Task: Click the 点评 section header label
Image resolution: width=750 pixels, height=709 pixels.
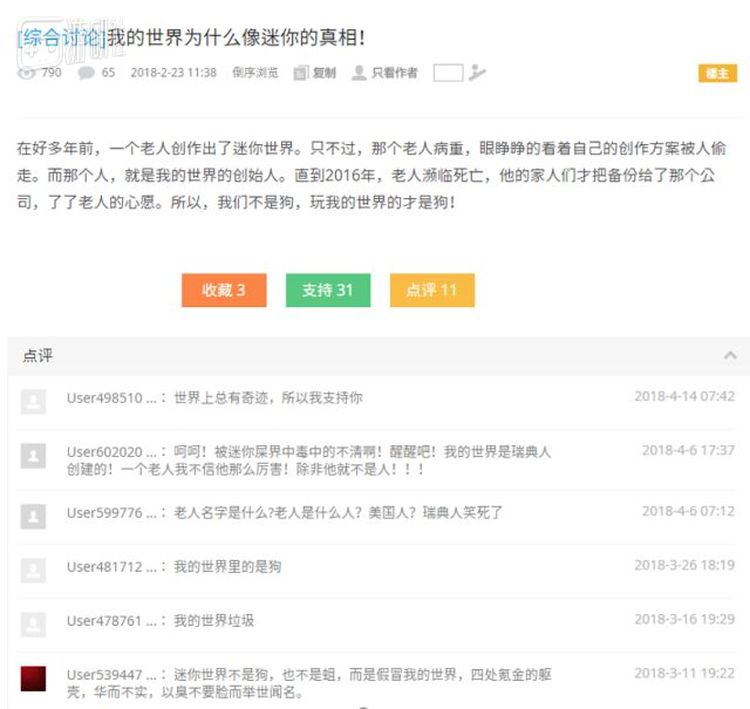Action: coord(38,356)
